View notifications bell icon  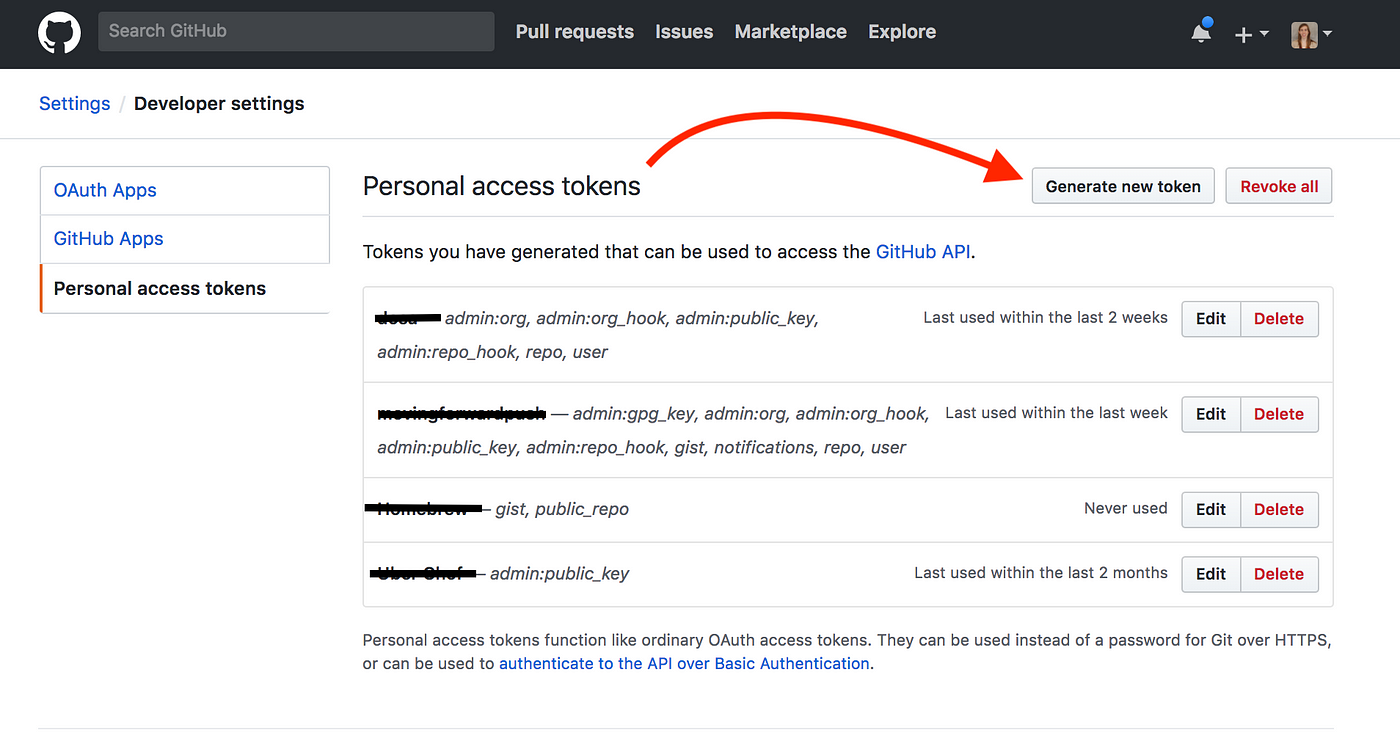pos(1202,32)
